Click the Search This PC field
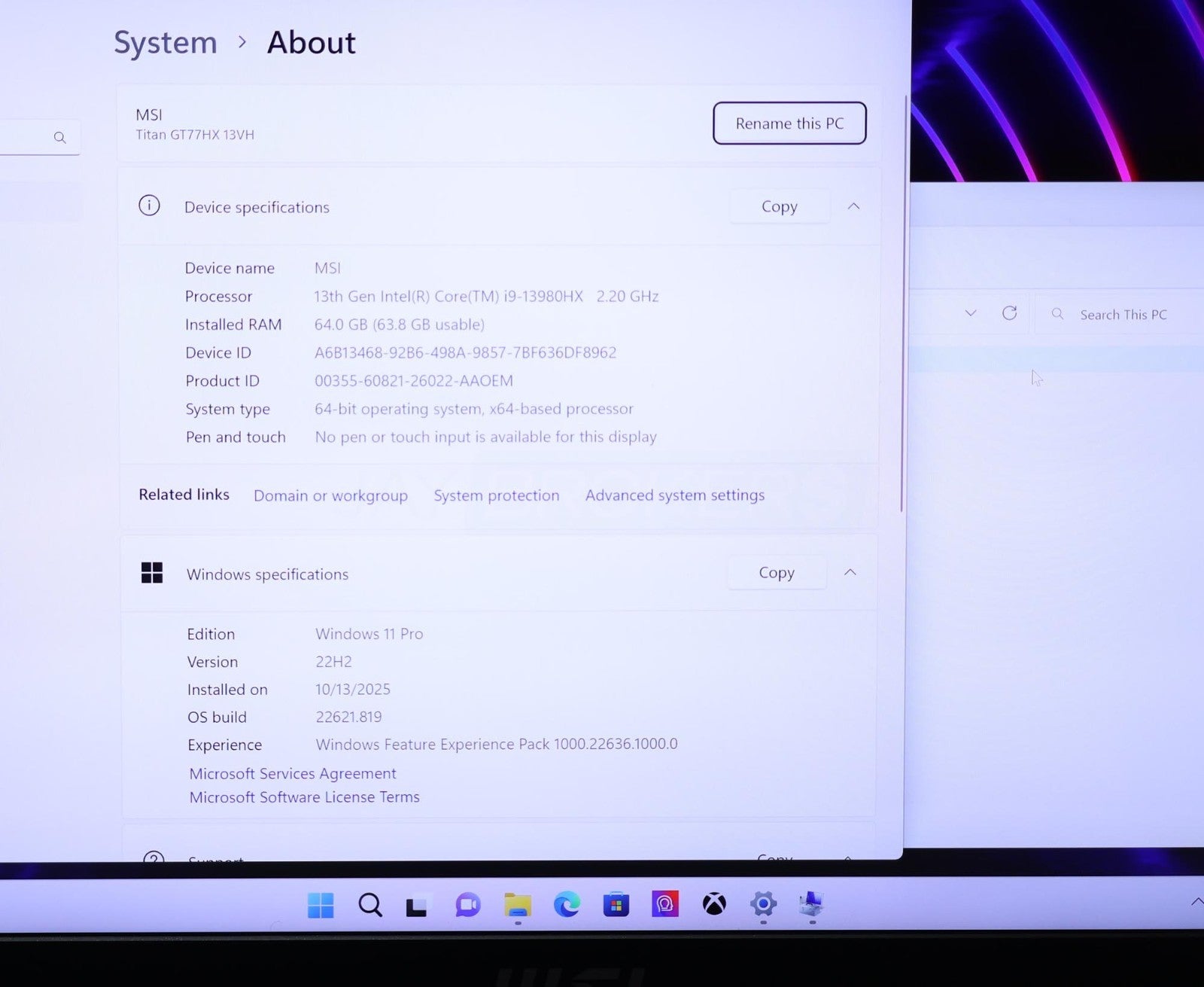This screenshot has height=987, width=1204. (x=1123, y=315)
